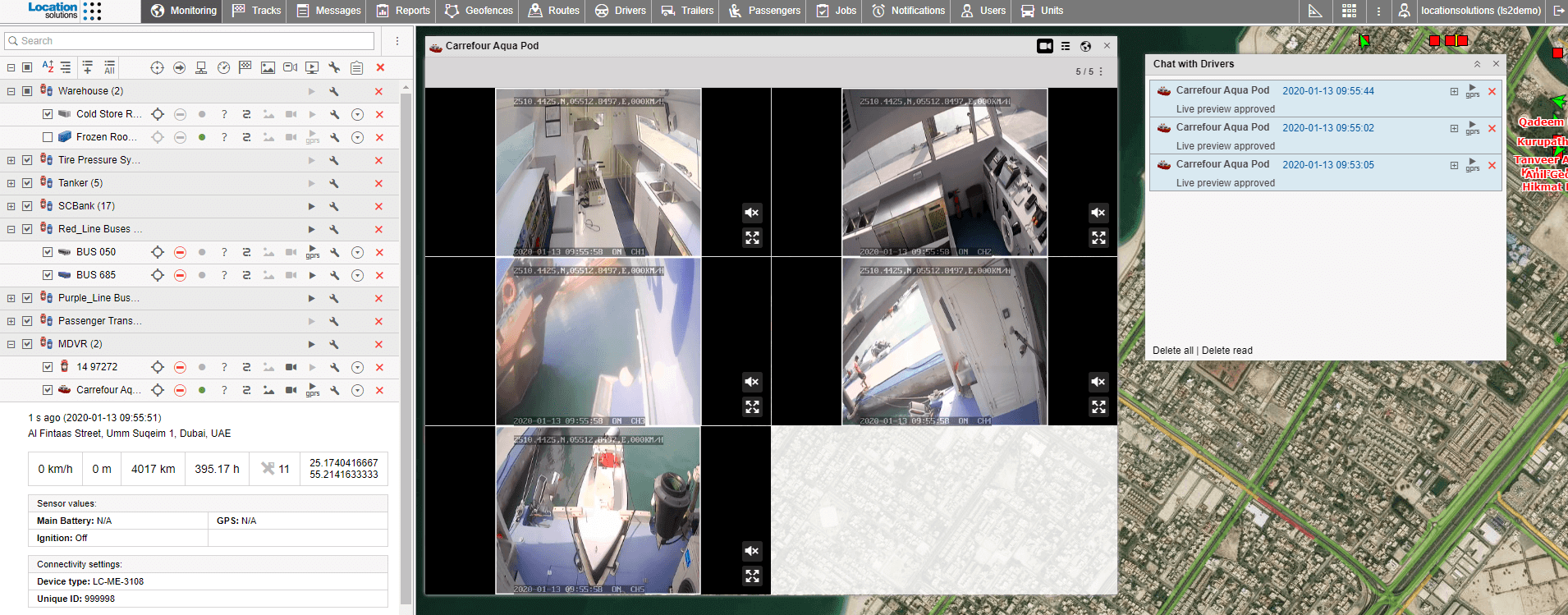Unmute the CH1 camera feed
This screenshot has height=615, width=1568.
click(x=752, y=213)
